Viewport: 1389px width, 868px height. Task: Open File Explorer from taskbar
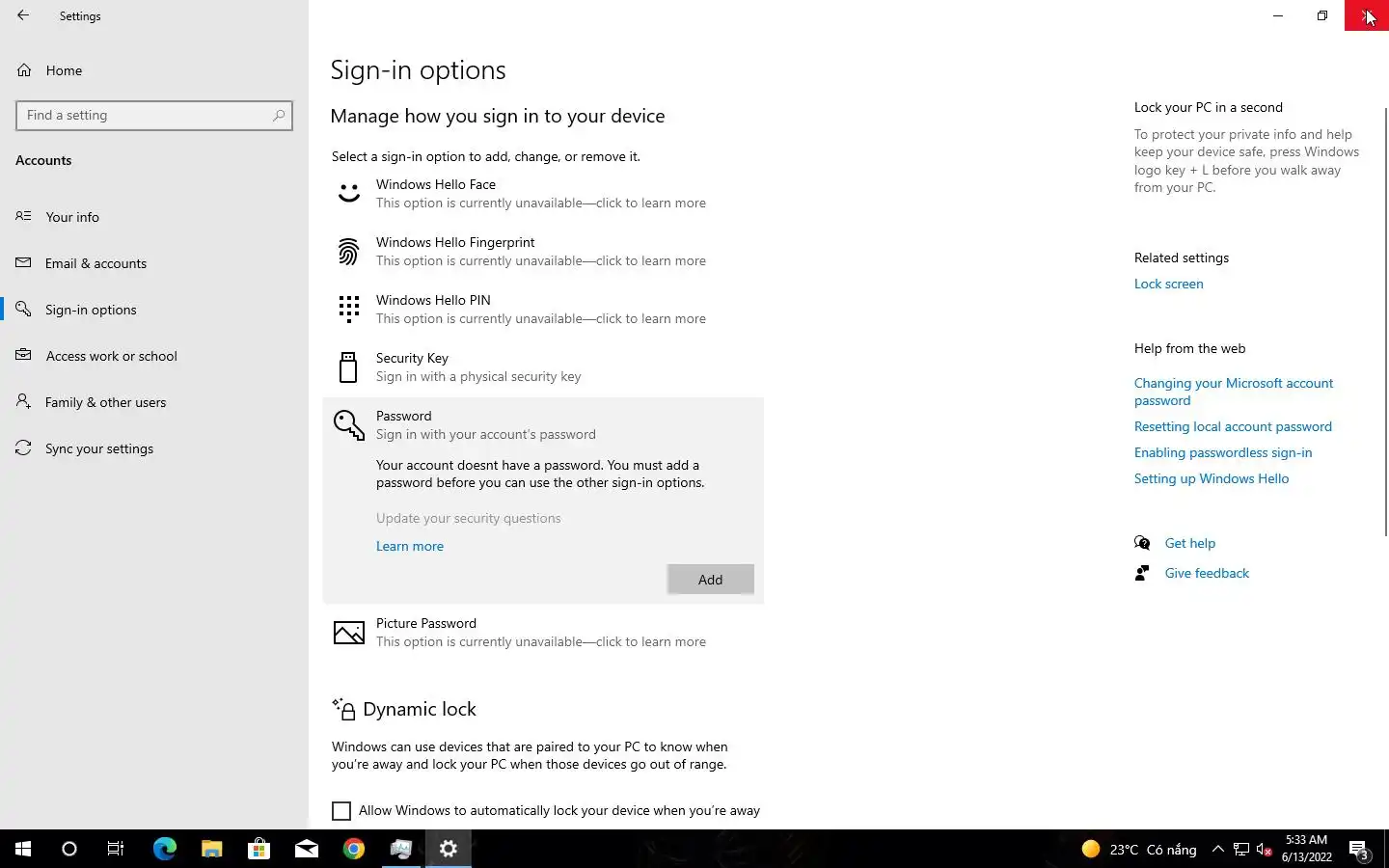[212, 849]
